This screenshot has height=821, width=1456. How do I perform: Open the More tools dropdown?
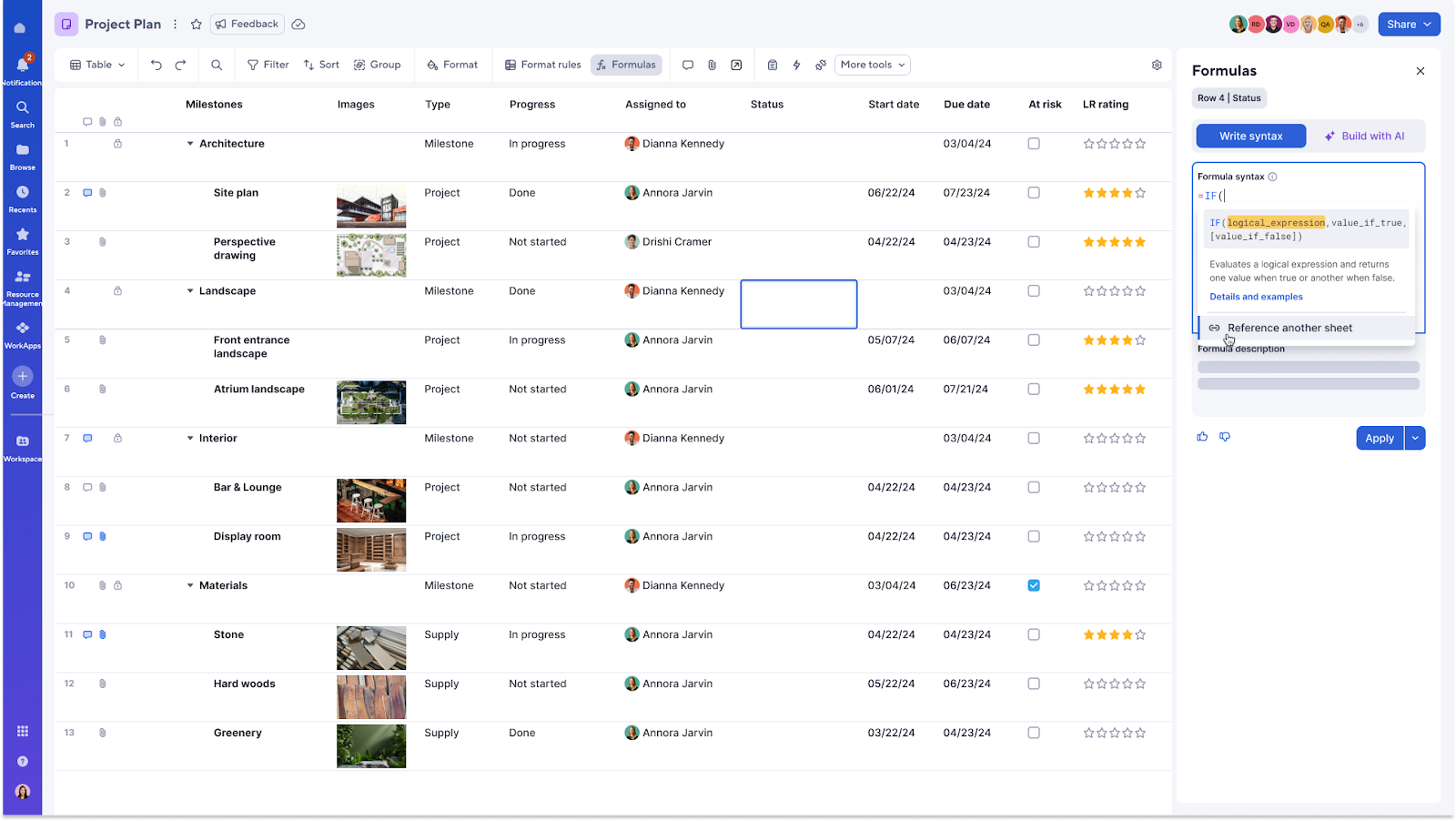pos(873,65)
